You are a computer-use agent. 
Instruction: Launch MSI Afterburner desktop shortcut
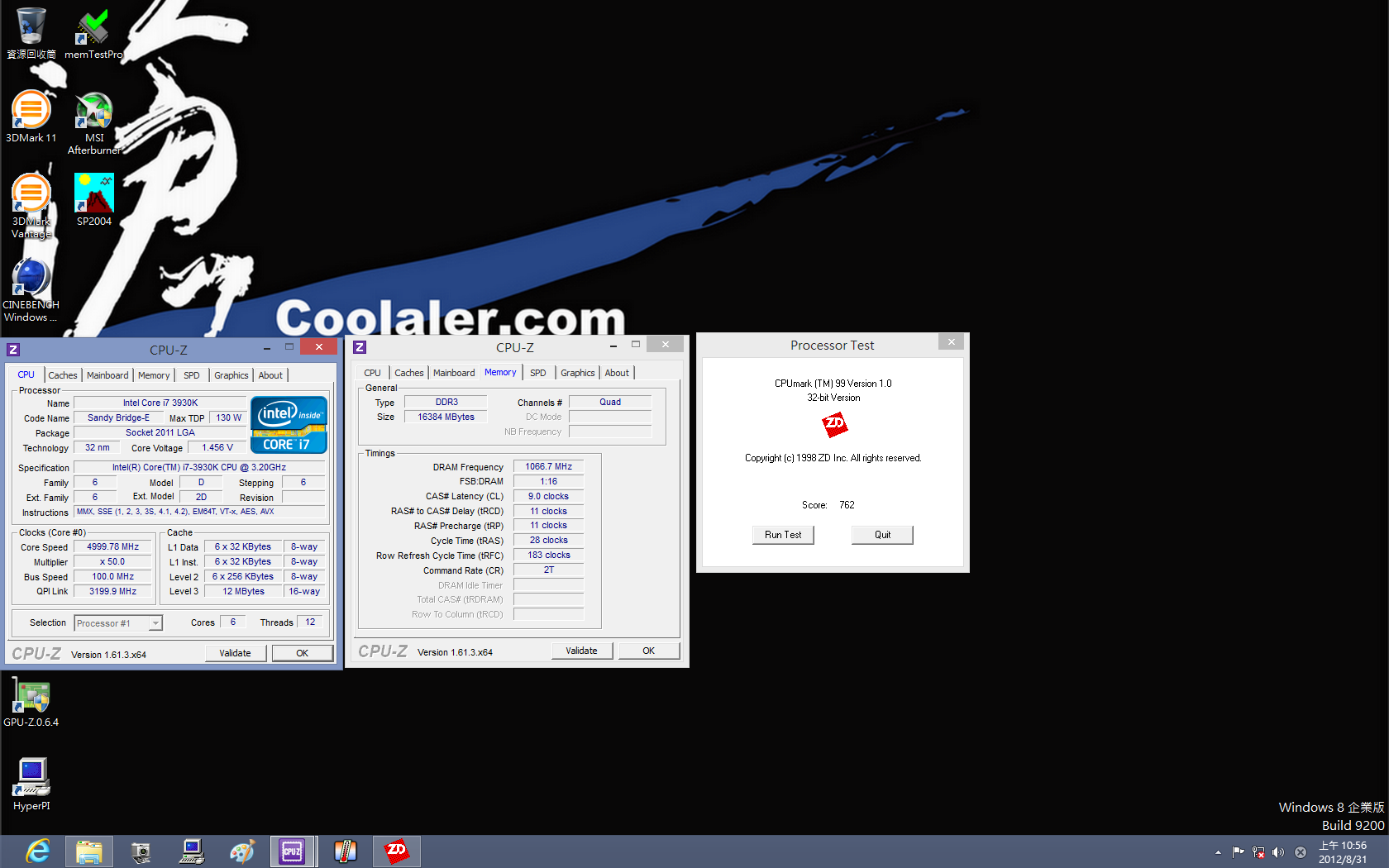pos(94,122)
